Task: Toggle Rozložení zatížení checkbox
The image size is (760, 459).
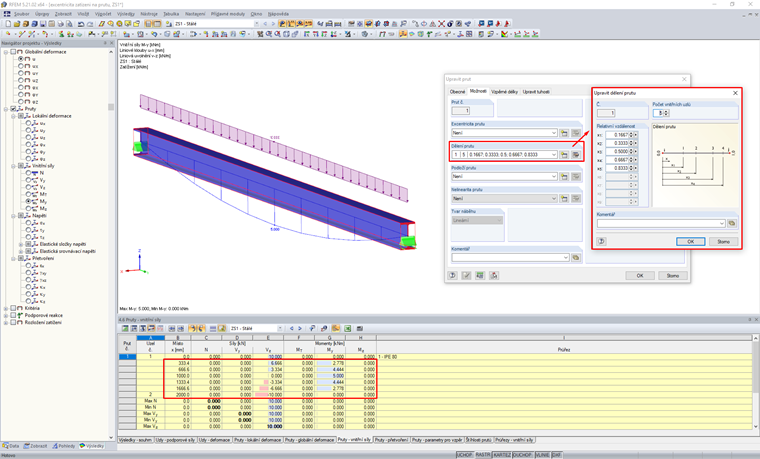Action: tap(14, 322)
